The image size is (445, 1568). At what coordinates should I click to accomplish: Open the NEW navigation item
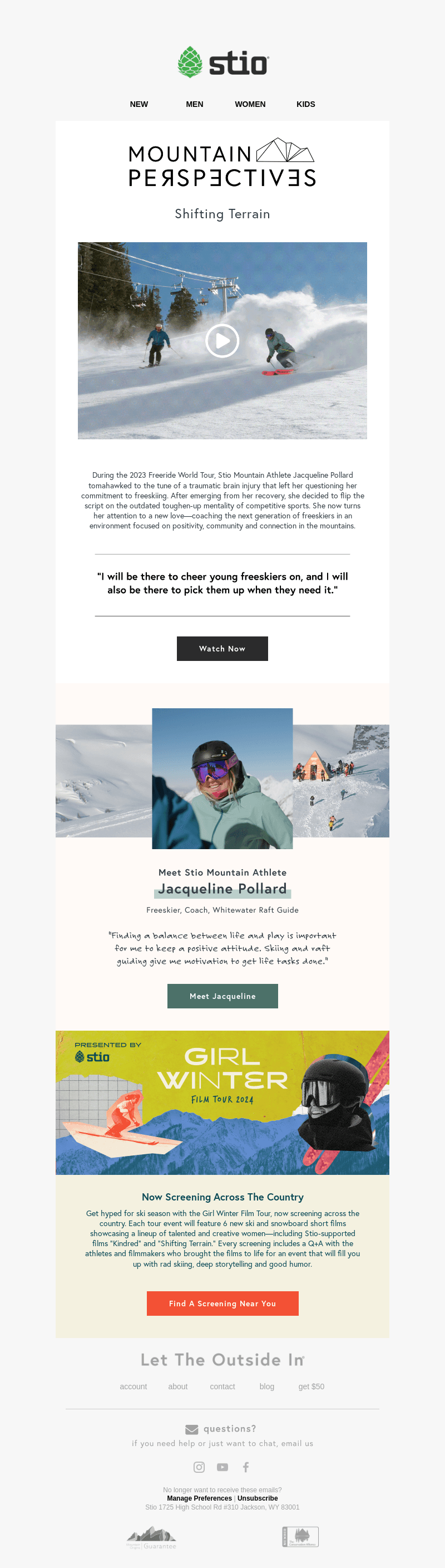click(x=139, y=104)
